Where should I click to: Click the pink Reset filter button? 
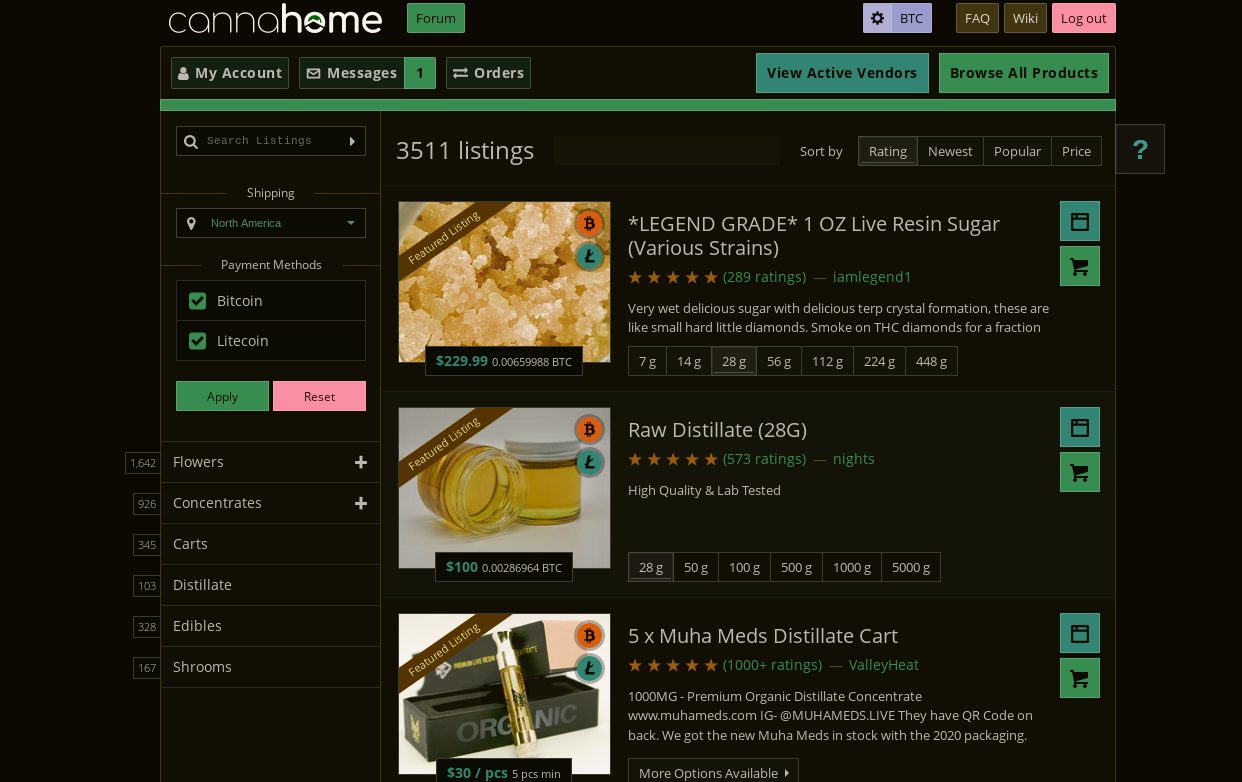coord(319,396)
